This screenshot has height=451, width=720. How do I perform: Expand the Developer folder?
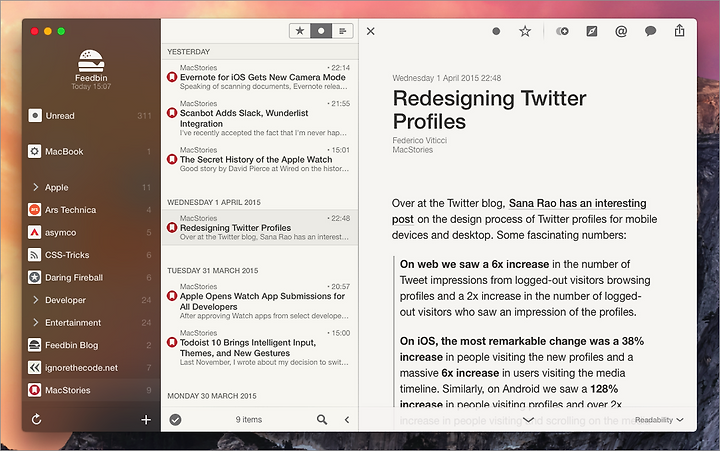point(35,300)
